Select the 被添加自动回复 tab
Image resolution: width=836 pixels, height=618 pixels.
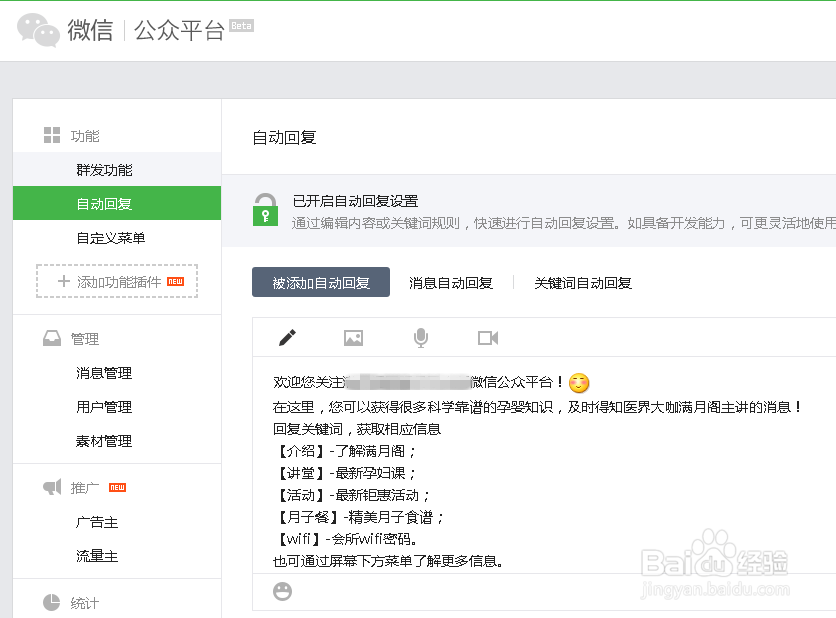pyautogui.click(x=320, y=282)
